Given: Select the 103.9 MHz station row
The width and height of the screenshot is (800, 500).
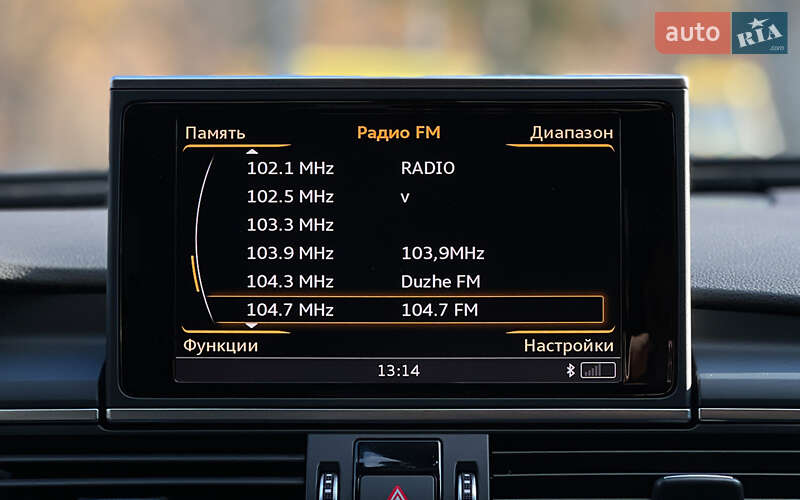Looking at the screenshot, I should point(406,253).
